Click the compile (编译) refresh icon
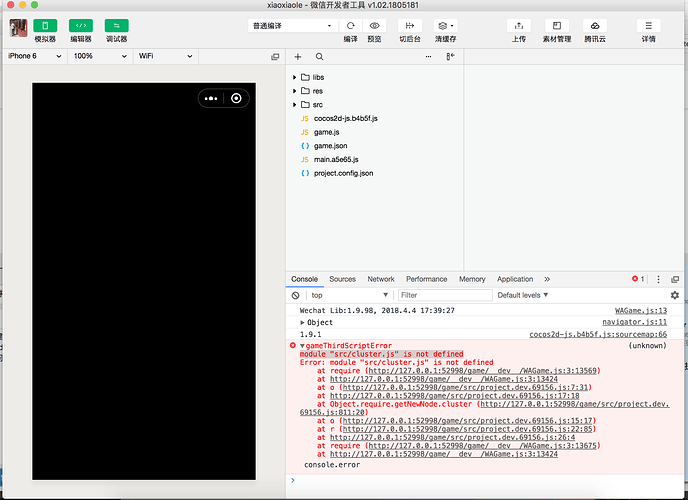The image size is (688, 500). 350,26
